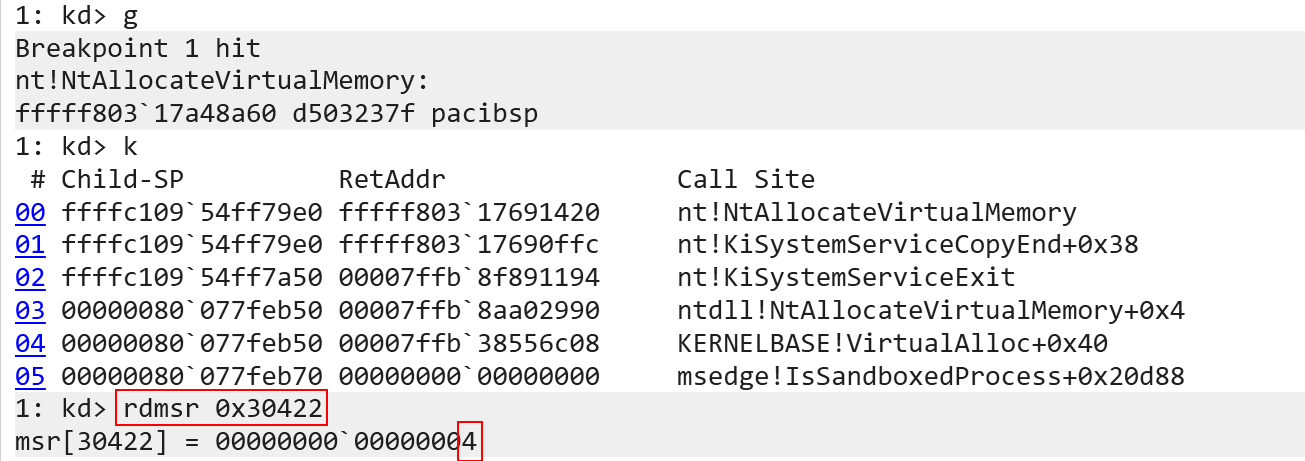
Task: Click the Call Site column header
Action: point(745,180)
